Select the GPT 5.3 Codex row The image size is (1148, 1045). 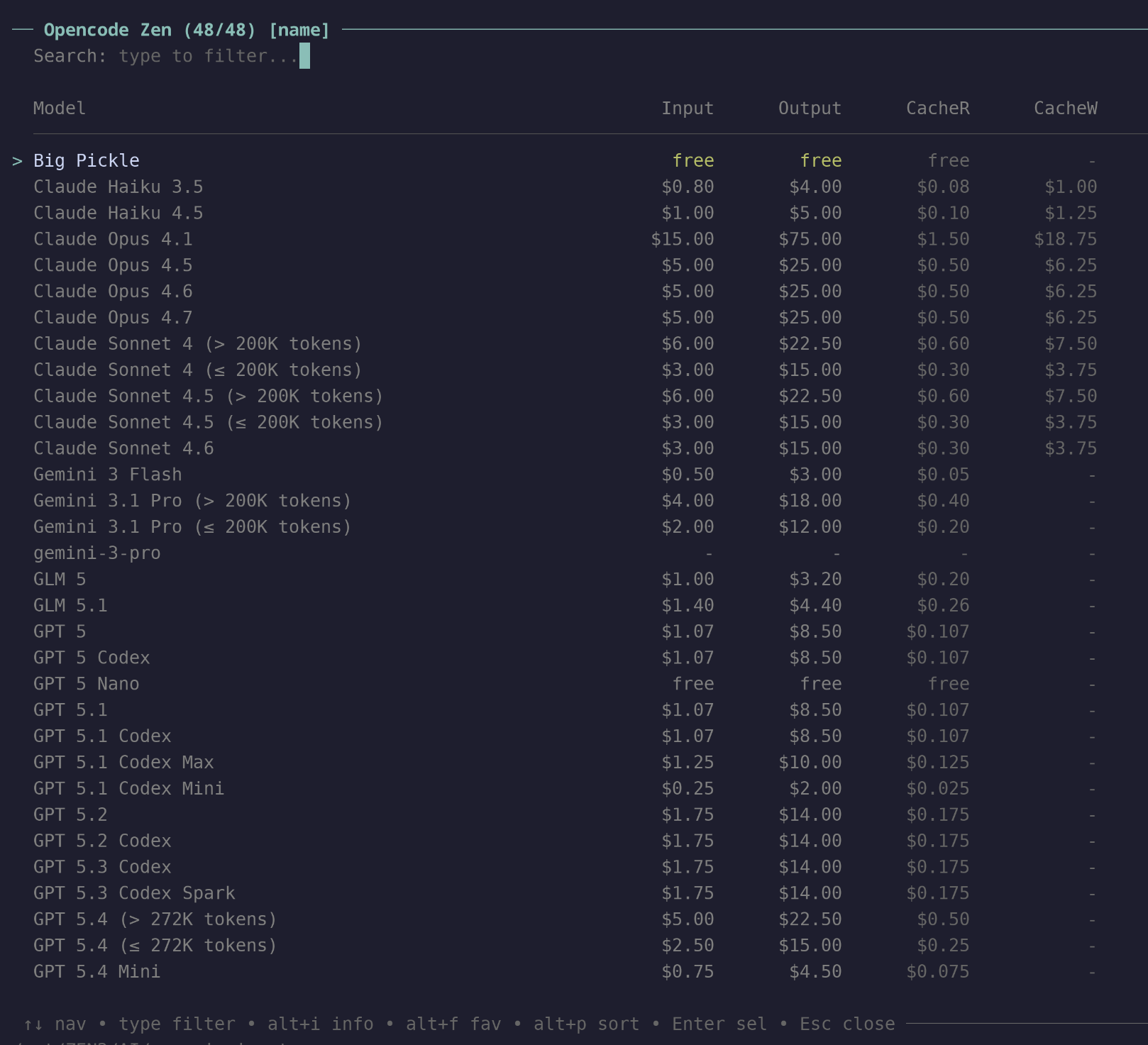pyautogui.click(x=565, y=868)
